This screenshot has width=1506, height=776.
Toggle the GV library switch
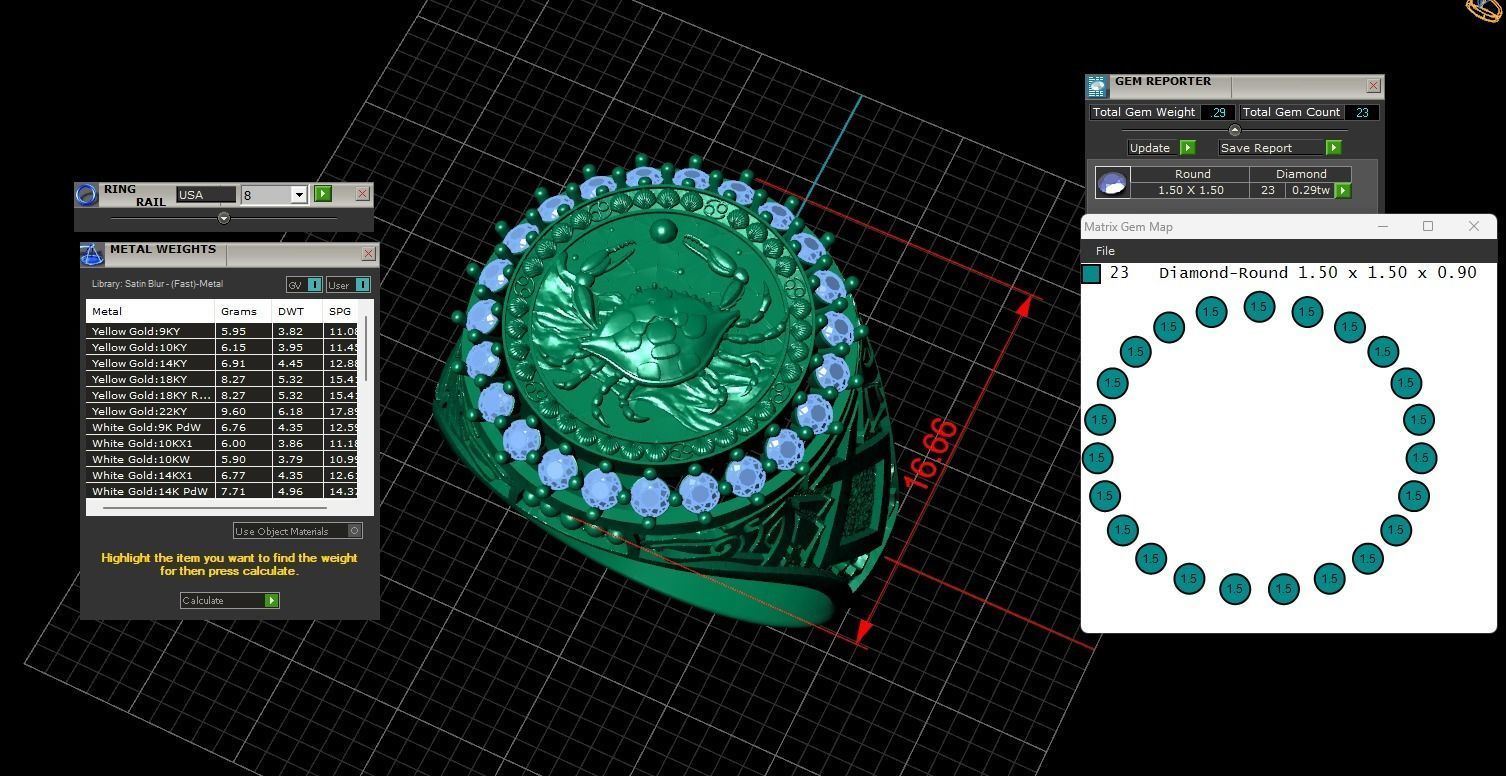314,285
